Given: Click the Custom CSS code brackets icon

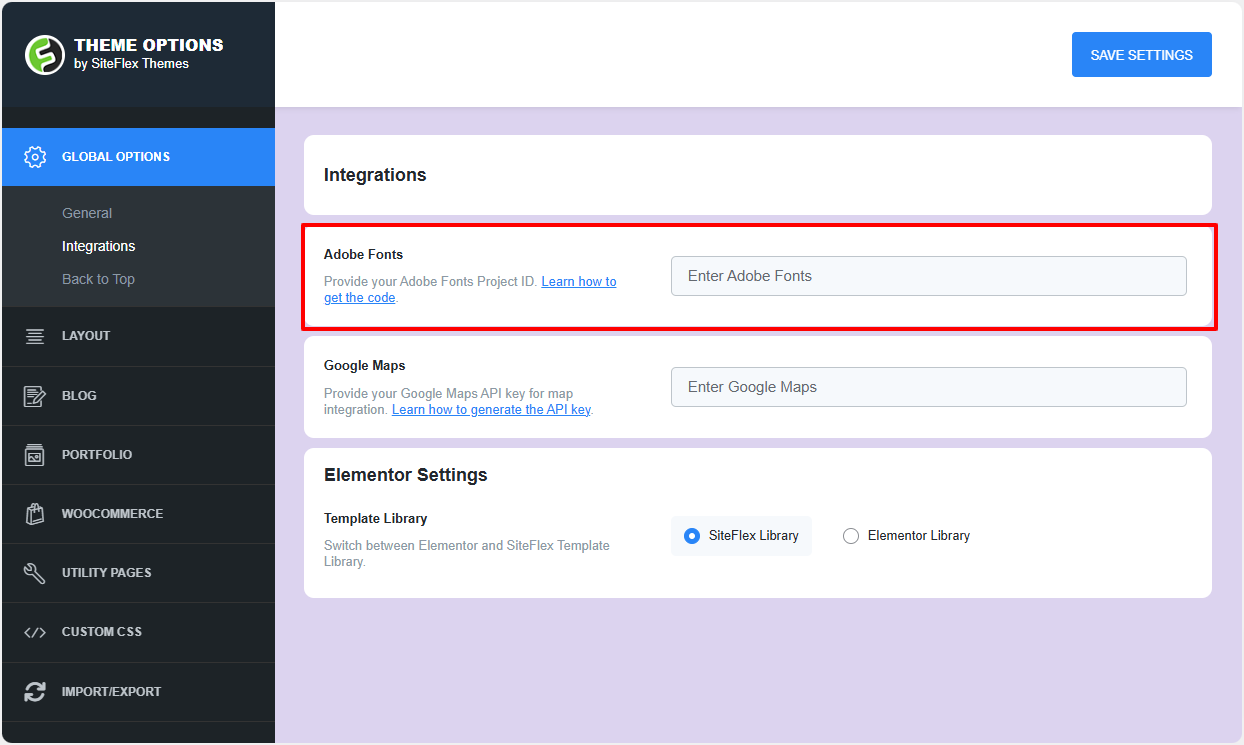Looking at the screenshot, I should click(35, 632).
